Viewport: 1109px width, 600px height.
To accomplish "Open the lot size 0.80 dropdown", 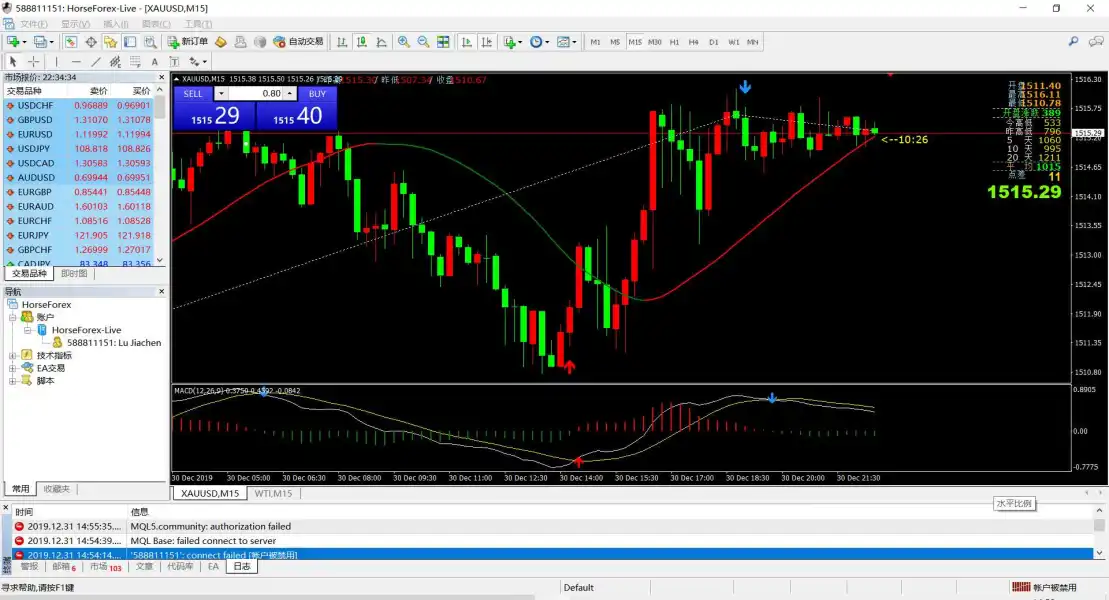I will [290, 94].
